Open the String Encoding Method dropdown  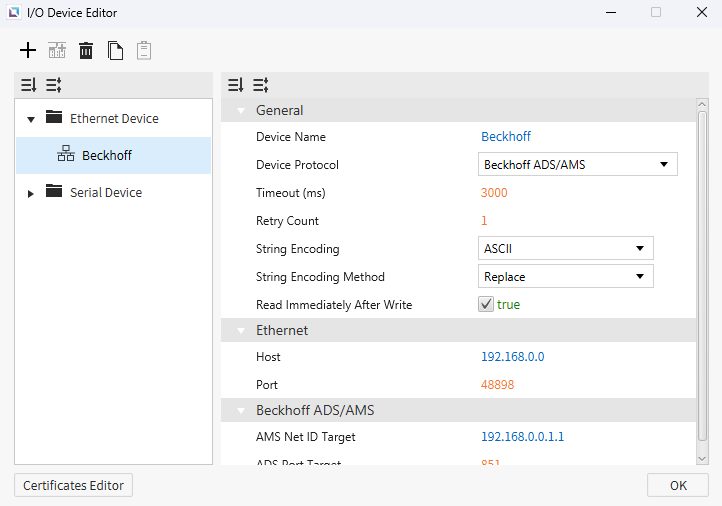[x=565, y=276]
